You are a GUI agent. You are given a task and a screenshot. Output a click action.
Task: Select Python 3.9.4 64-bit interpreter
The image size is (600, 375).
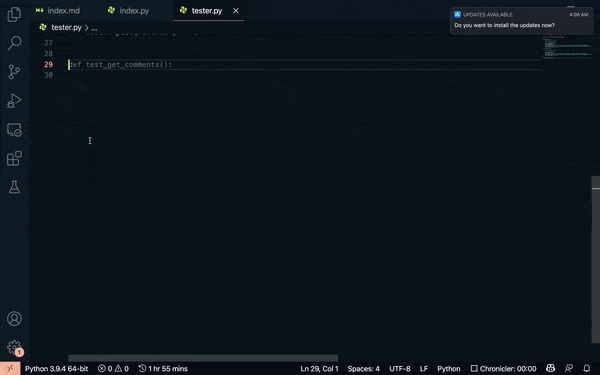(56, 368)
